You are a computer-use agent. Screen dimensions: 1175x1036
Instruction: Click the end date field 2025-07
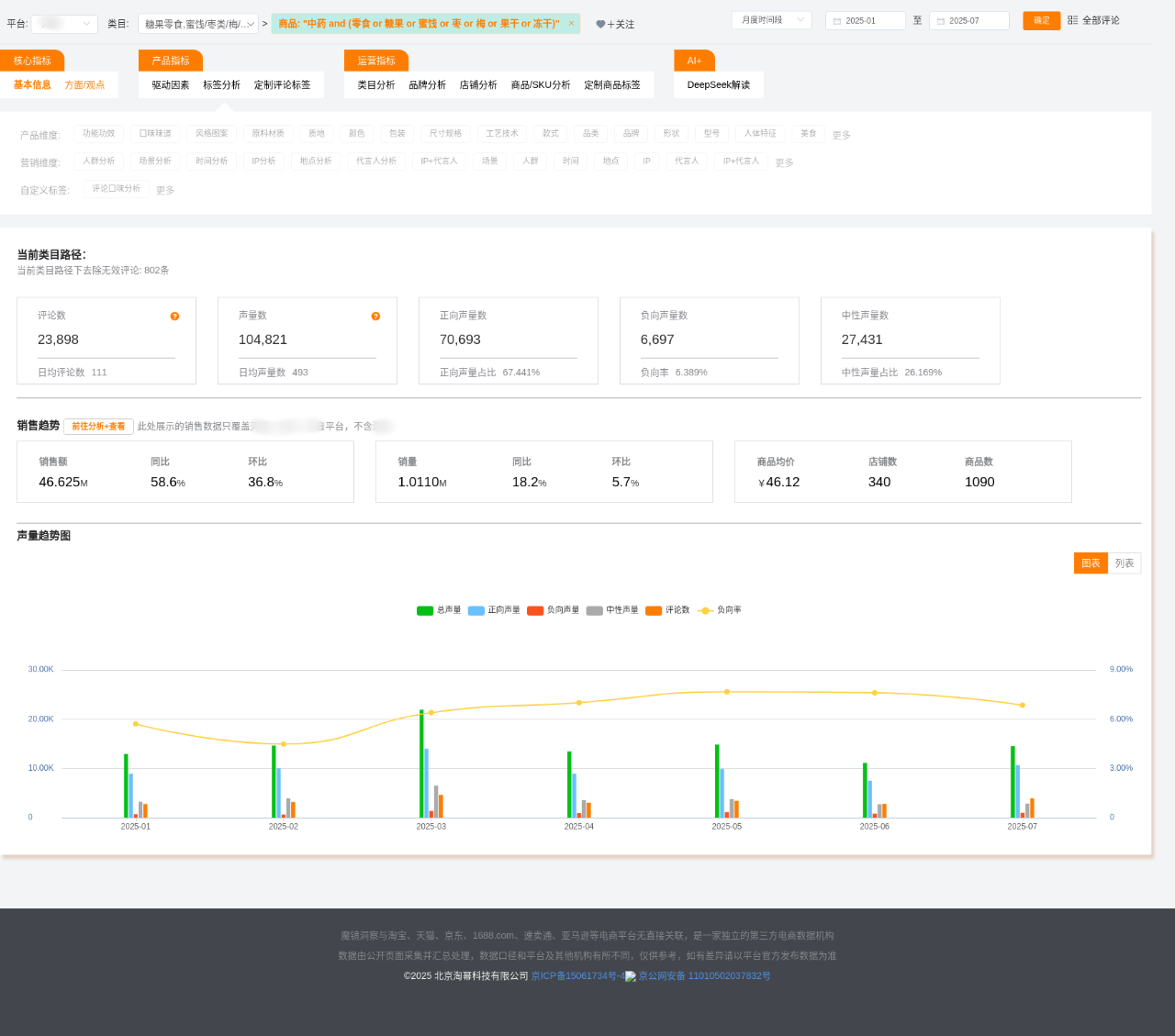[969, 21]
